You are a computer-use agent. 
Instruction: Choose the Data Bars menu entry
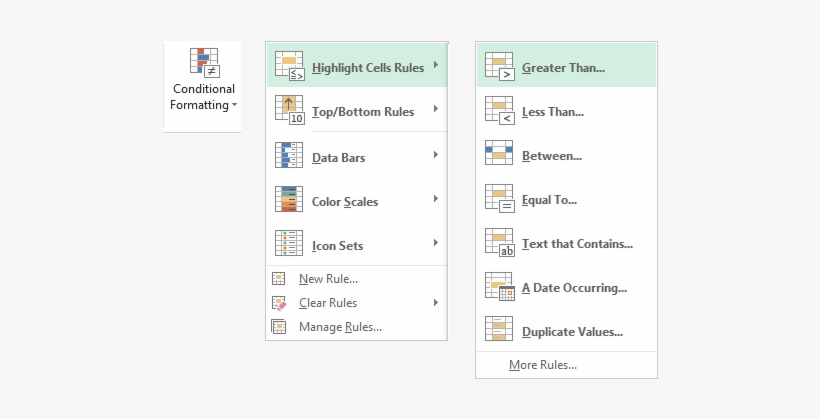pyautogui.click(x=357, y=155)
